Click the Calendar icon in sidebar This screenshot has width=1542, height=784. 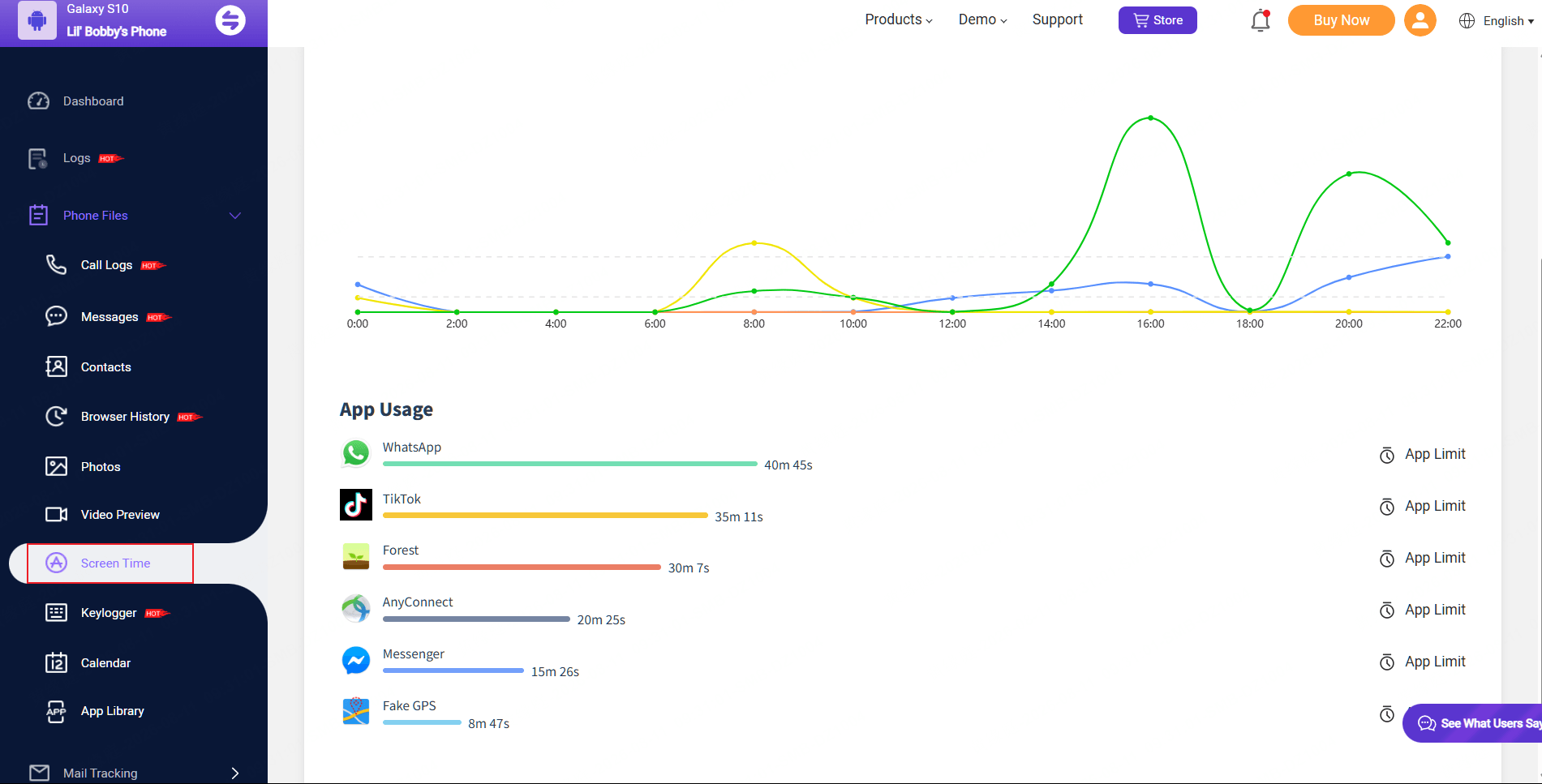(x=56, y=662)
